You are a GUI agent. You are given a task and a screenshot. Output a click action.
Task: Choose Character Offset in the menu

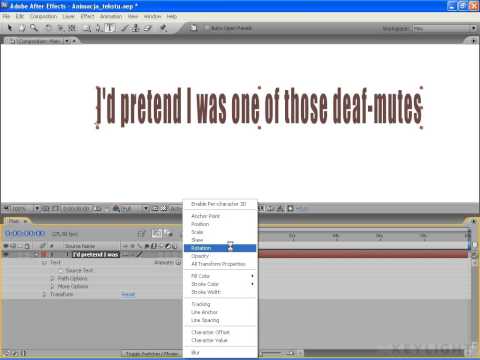click(220, 332)
